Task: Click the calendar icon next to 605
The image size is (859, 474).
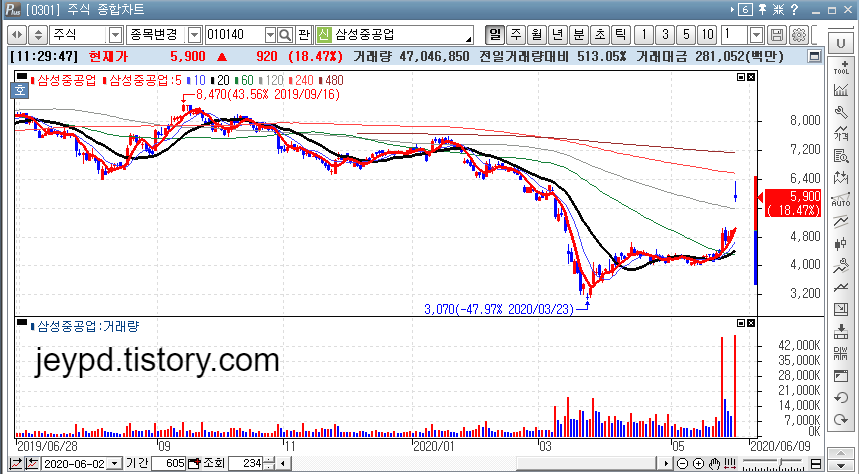Action: pyautogui.click(x=194, y=464)
